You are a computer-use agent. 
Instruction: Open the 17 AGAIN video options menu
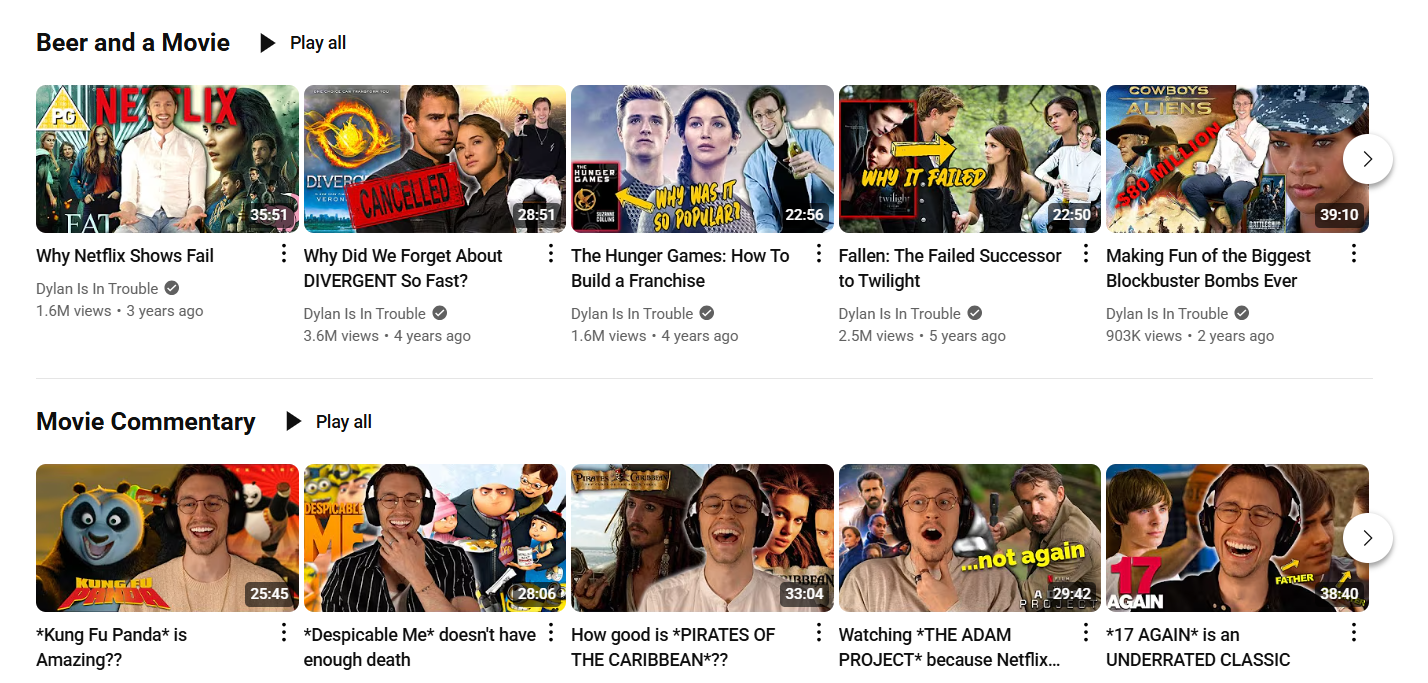[x=1353, y=633]
